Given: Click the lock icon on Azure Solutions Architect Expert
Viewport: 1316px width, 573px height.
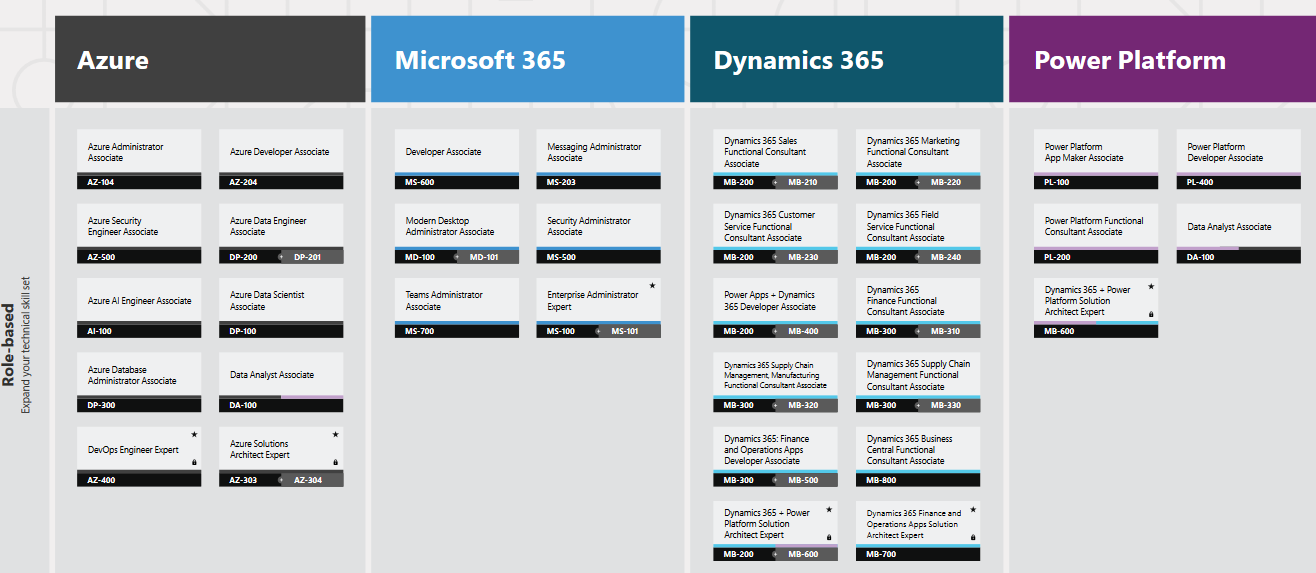Looking at the screenshot, I should point(336,462).
